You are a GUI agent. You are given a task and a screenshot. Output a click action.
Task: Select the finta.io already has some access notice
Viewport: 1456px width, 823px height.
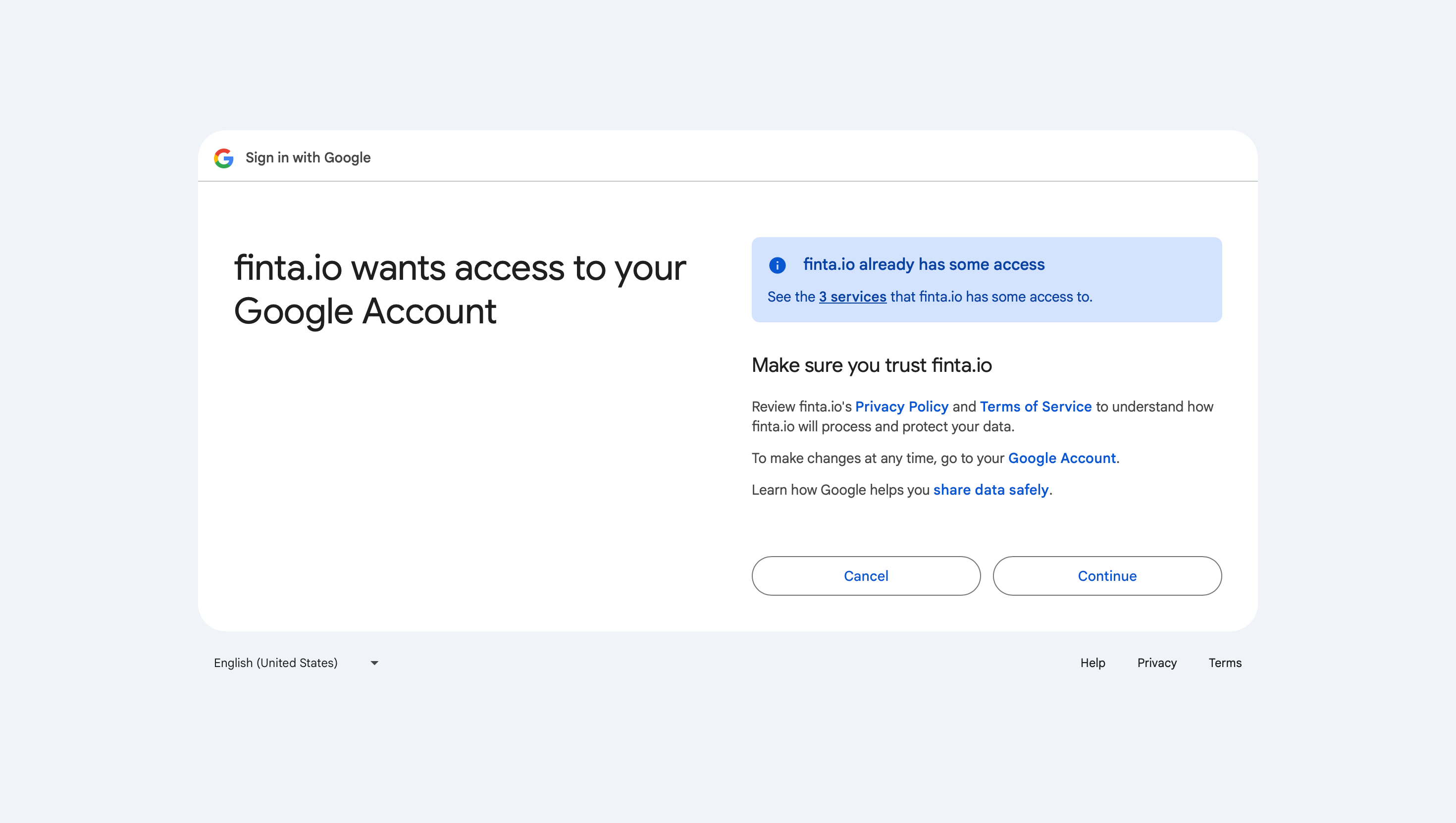(924, 264)
